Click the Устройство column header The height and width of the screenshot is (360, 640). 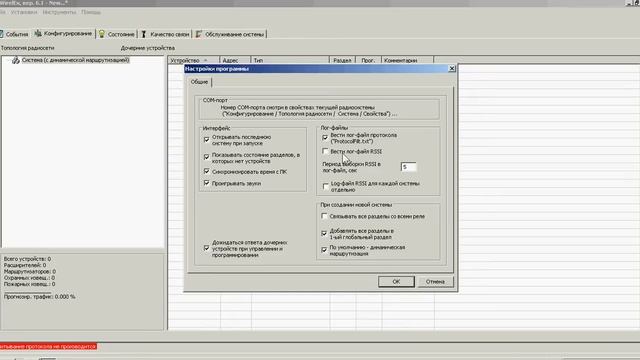pyautogui.click(x=193, y=60)
